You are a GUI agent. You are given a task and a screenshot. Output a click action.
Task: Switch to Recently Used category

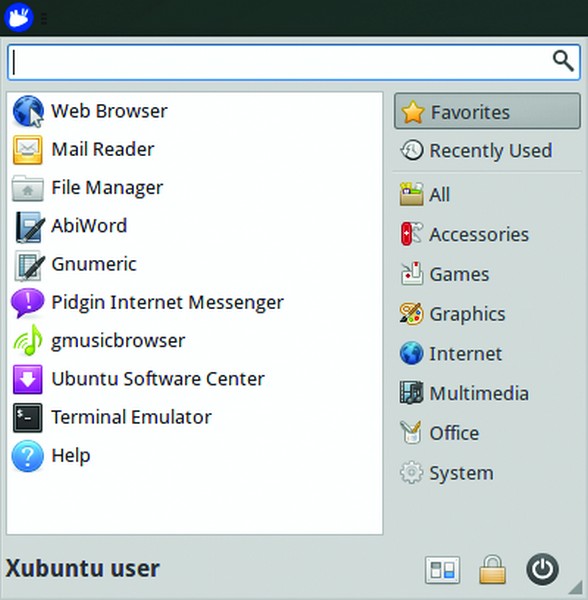pyautogui.click(x=487, y=150)
